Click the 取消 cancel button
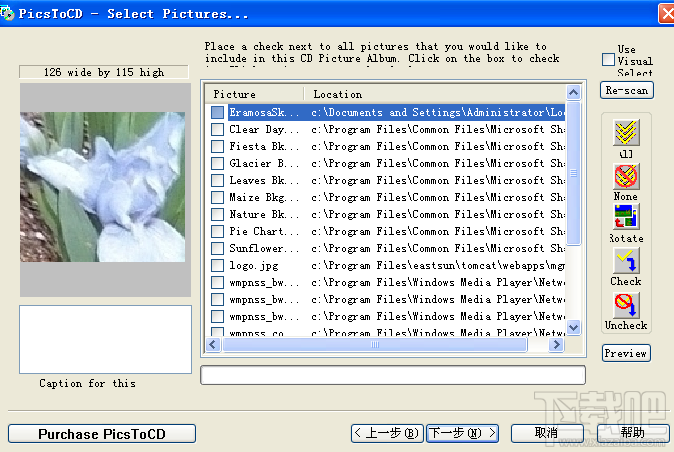674x452 pixels. pyautogui.click(x=547, y=433)
